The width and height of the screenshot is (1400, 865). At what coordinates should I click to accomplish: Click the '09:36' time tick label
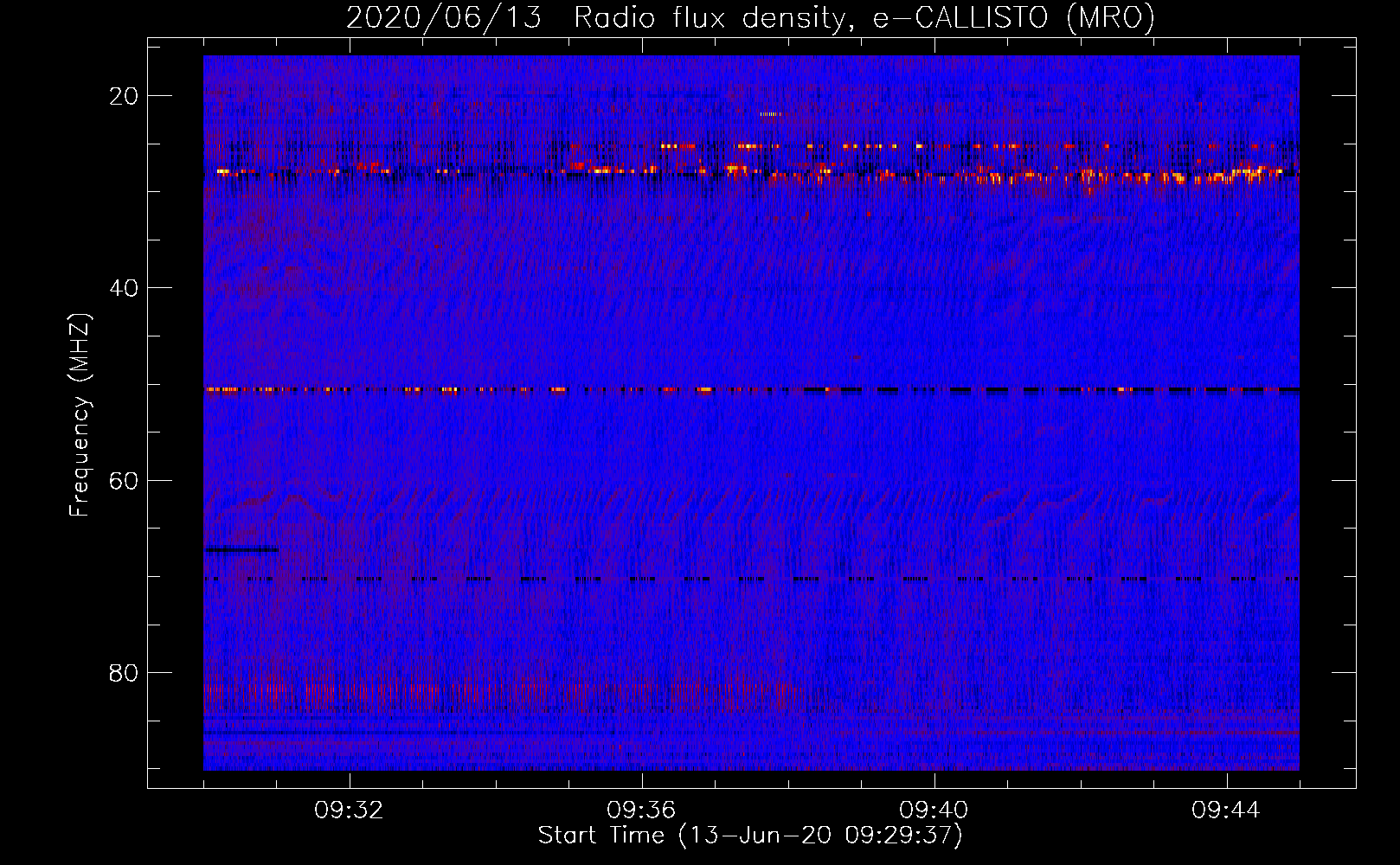click(x=641, y=811)
